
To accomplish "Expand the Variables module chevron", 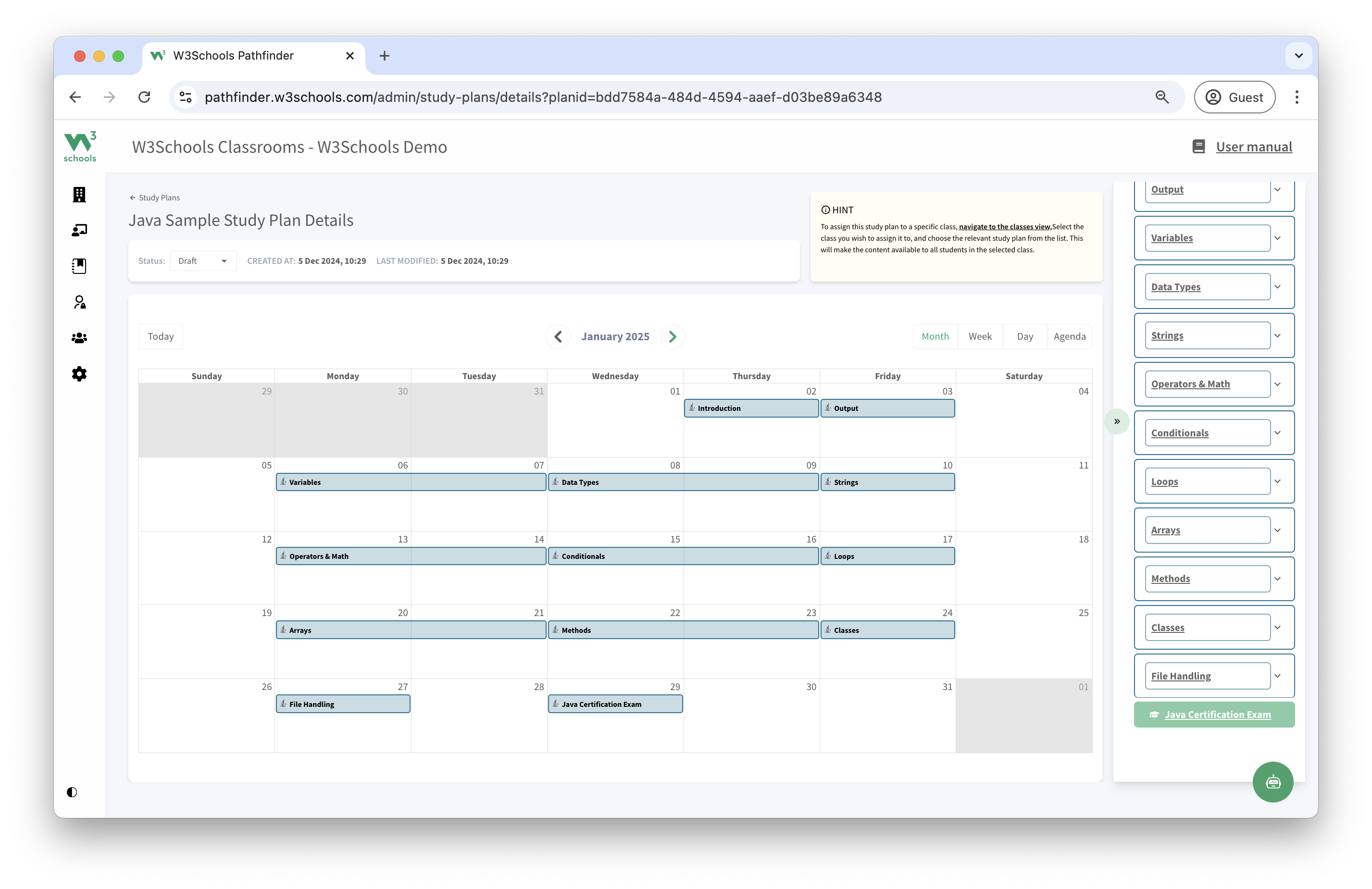I will click(x=1277, y=238).
